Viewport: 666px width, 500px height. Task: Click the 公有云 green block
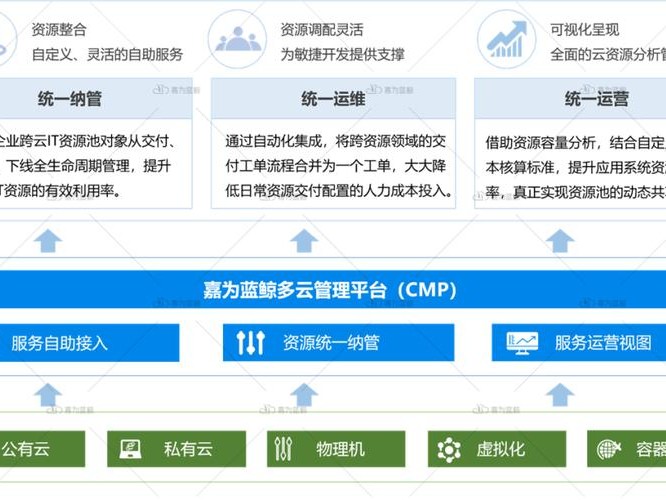coord(42,449)
